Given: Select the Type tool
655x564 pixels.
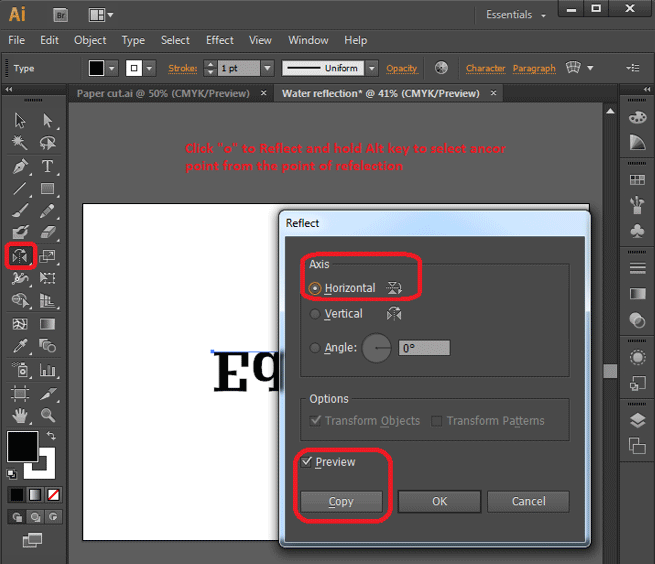Looking at the screenshot, I should [47, 166].
